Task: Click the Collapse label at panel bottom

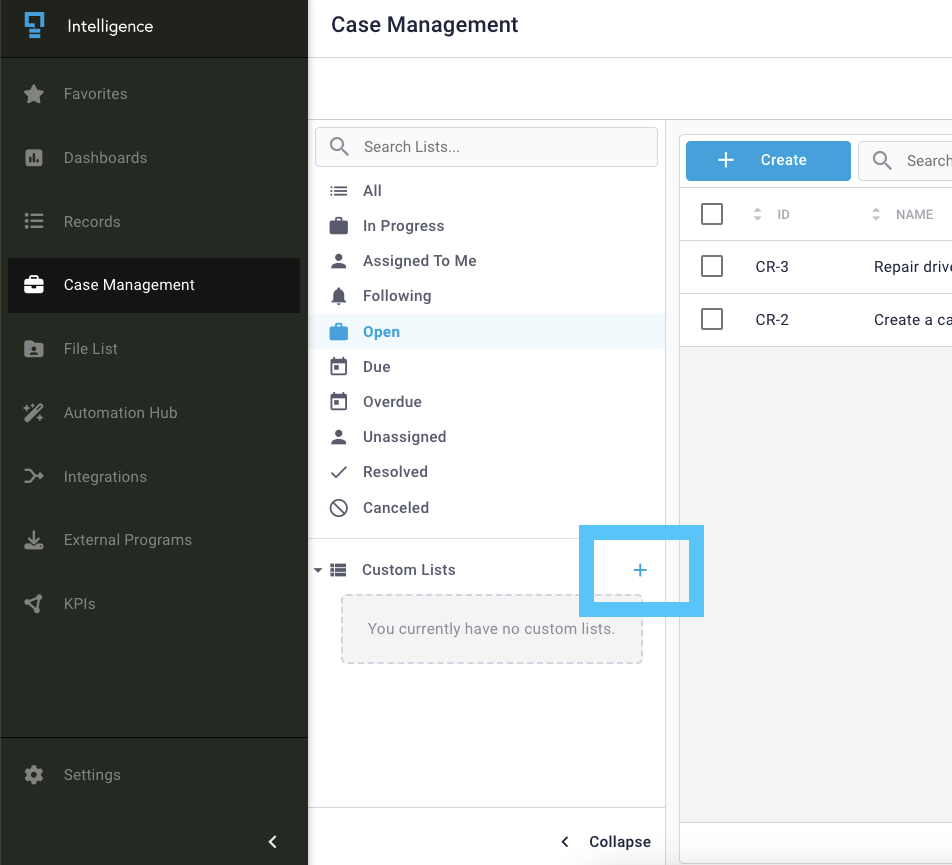Action: tap(620, 841)
